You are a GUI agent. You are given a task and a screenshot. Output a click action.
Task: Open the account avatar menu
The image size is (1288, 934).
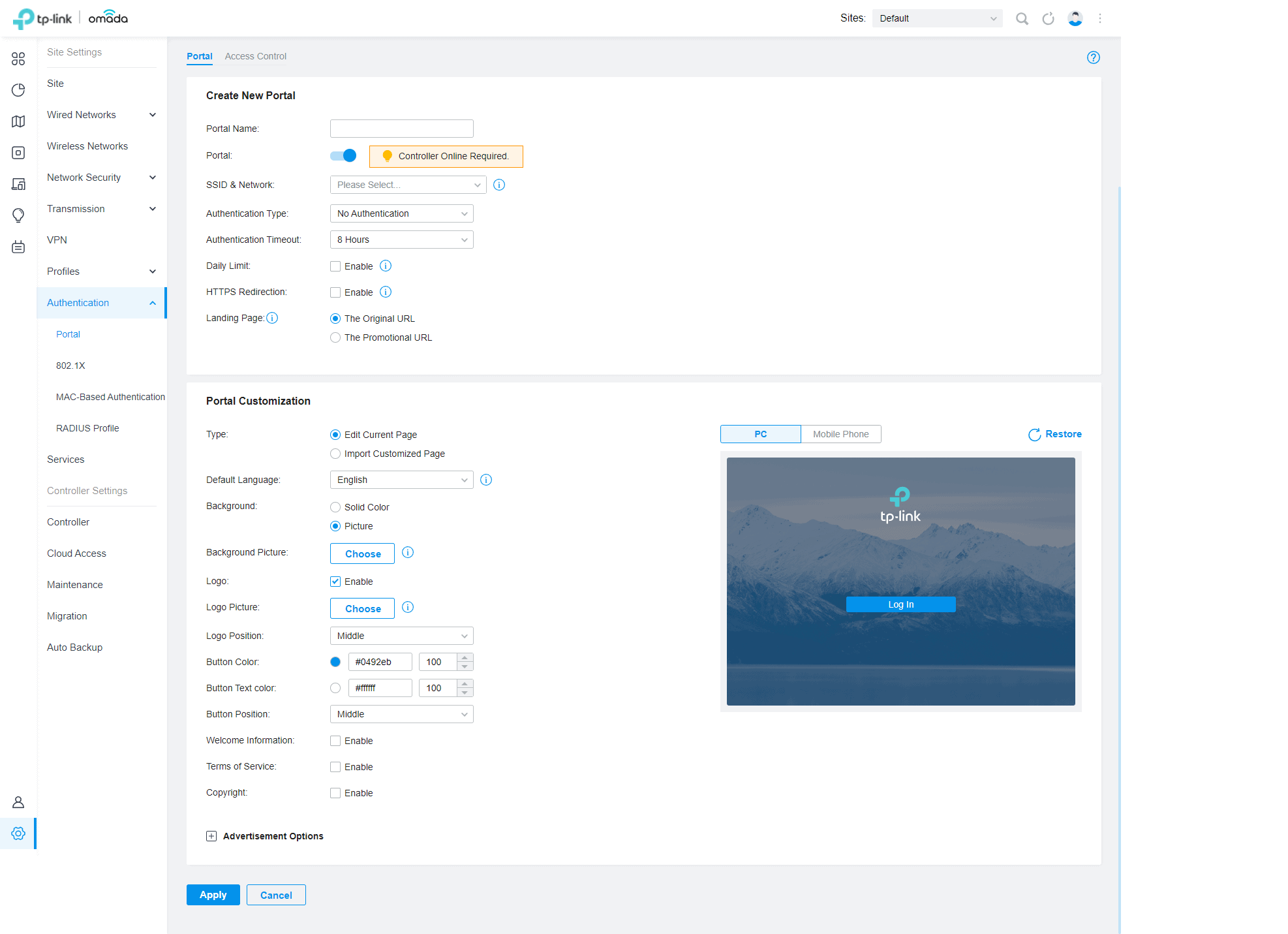pyautogui.click(x=1075, y=18)
